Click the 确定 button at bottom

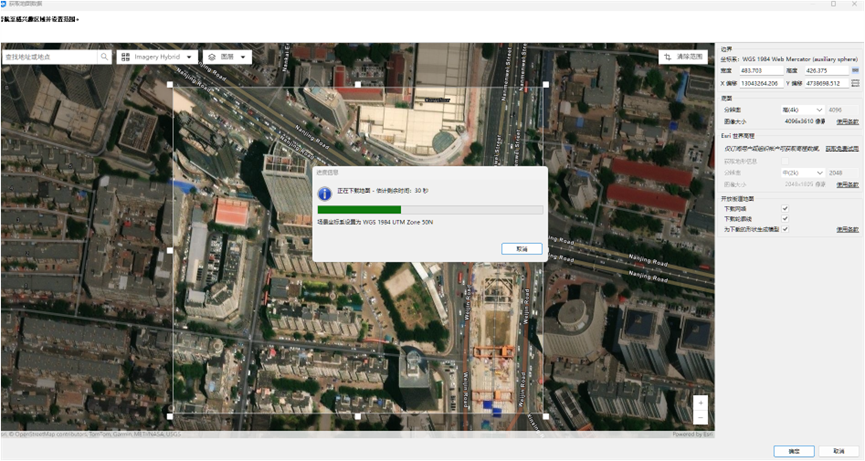794,451
